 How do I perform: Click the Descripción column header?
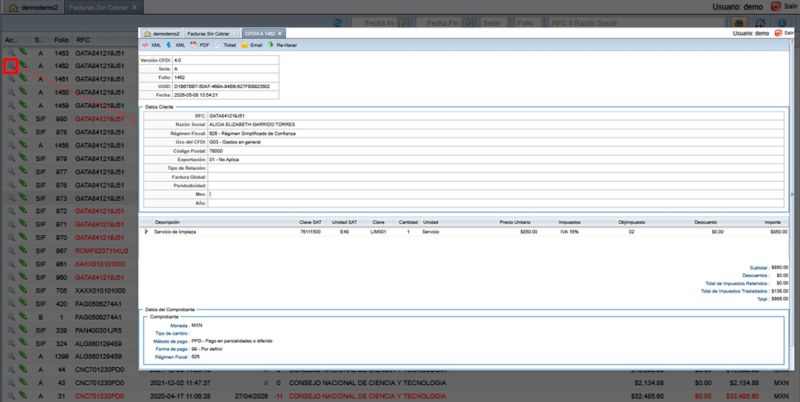point(167,222)
